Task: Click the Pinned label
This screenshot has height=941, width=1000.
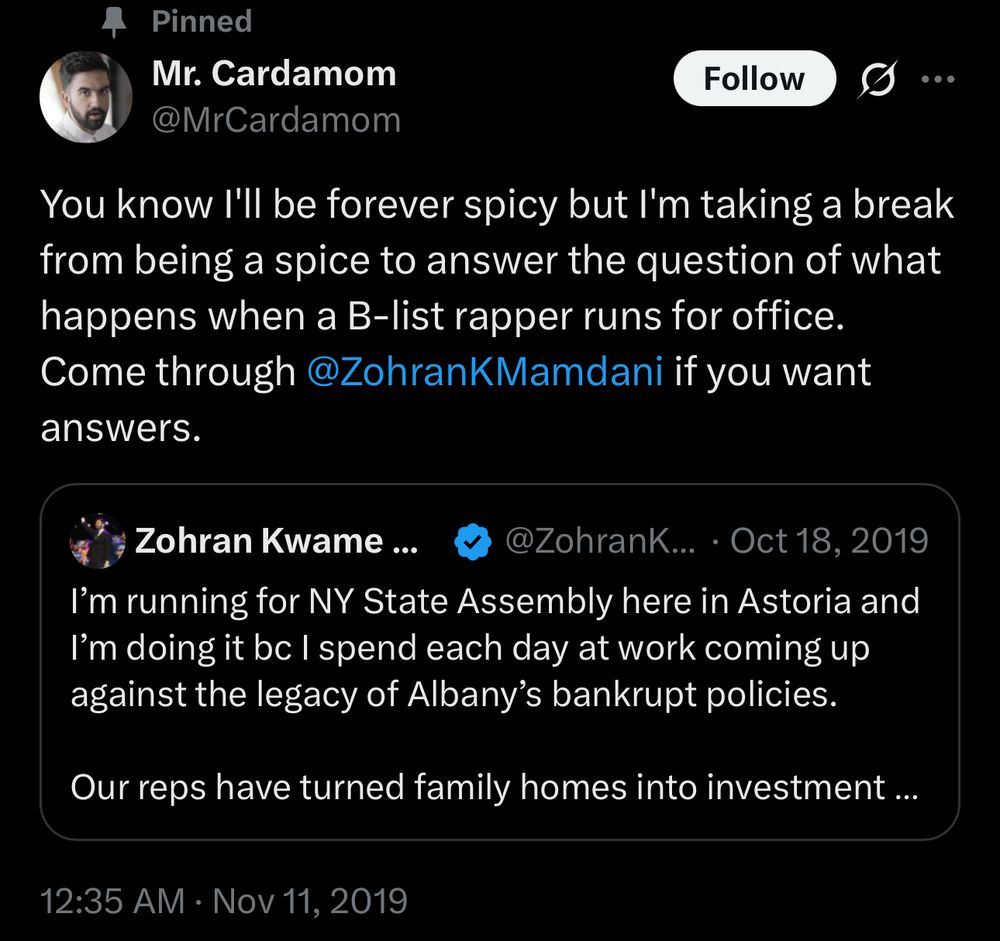Action: pos(202,21)
